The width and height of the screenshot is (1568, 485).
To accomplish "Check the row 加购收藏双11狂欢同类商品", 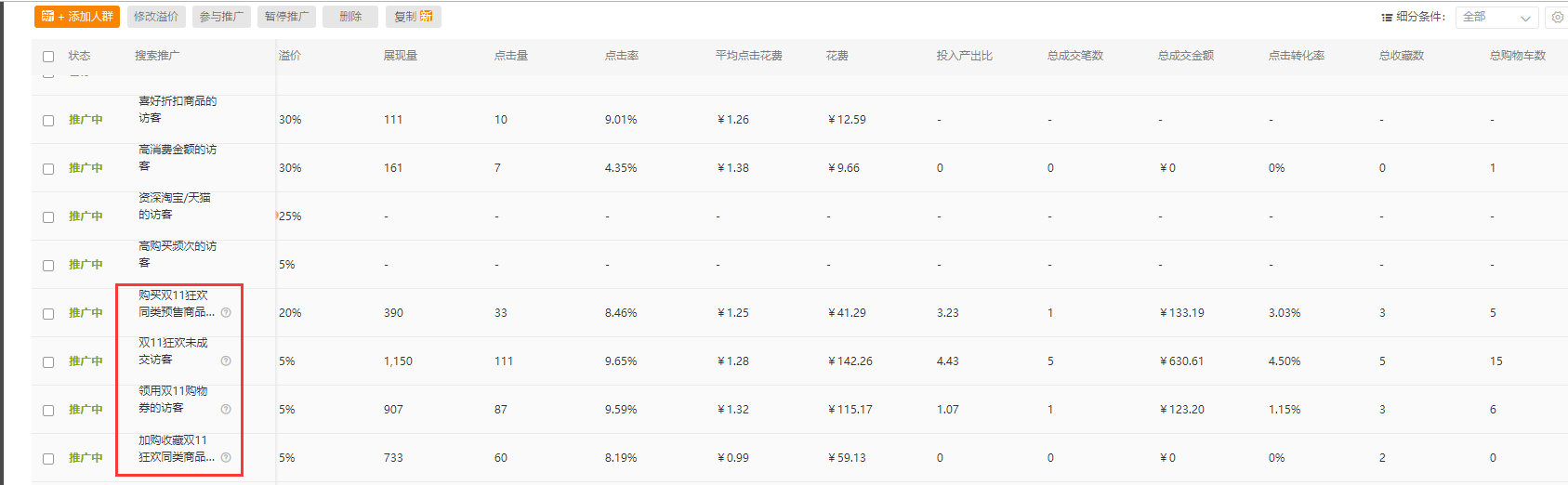I will [48, 459].
